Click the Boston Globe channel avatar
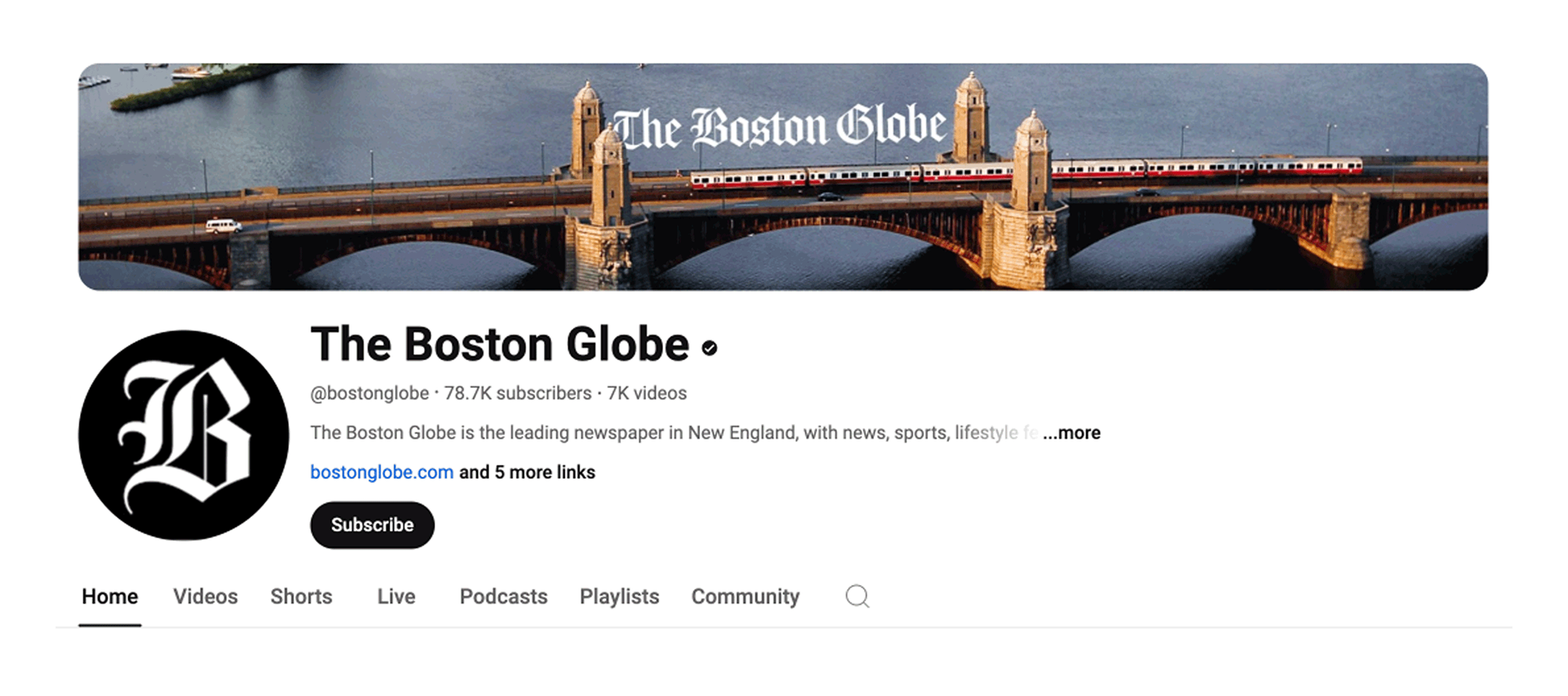1568x696 pixels. pos(184,435)
